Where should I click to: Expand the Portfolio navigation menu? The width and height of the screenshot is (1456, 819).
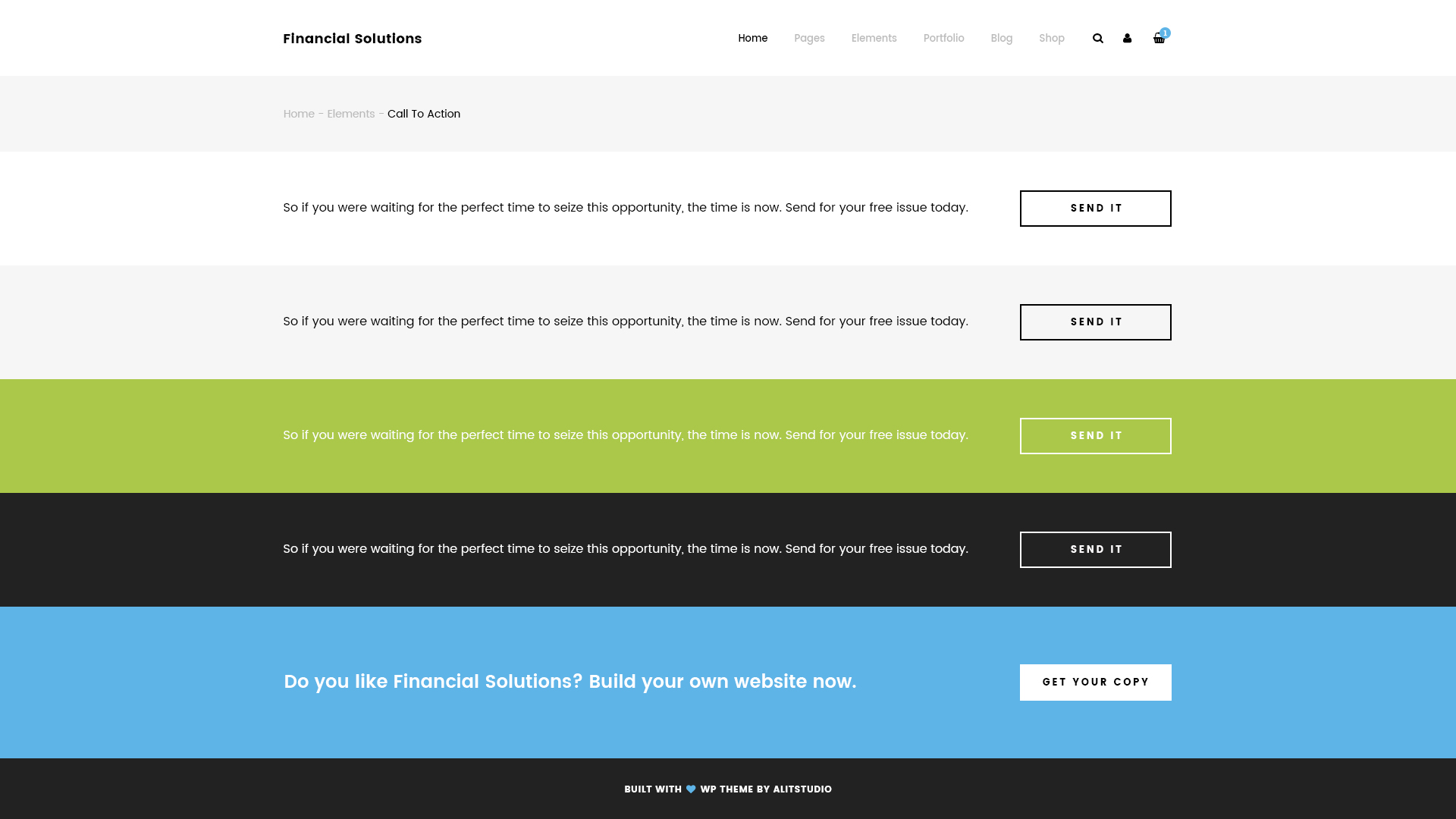click(943, 38)
